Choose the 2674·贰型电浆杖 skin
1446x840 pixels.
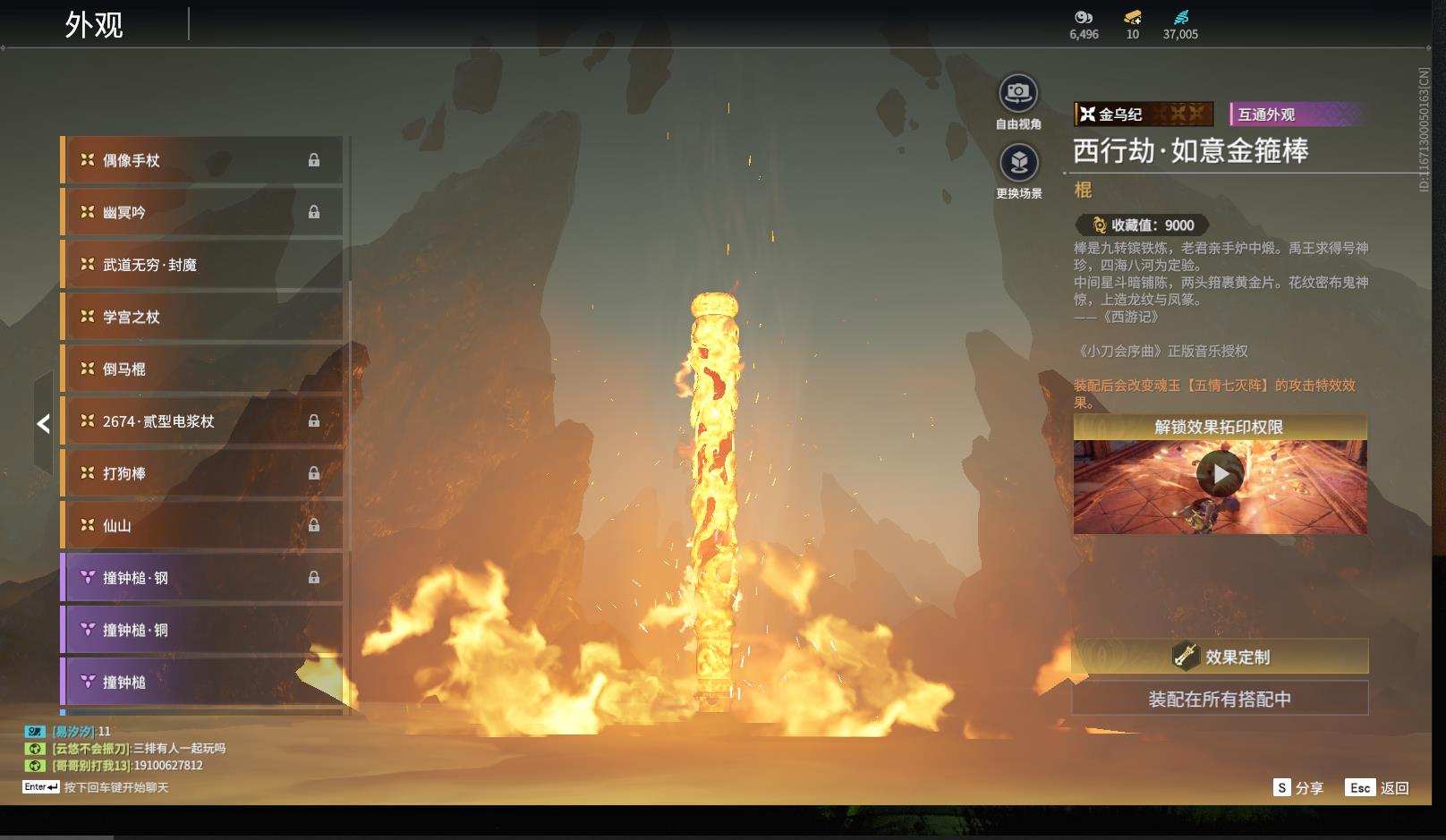pyautogui.click(x=201, y=420)
